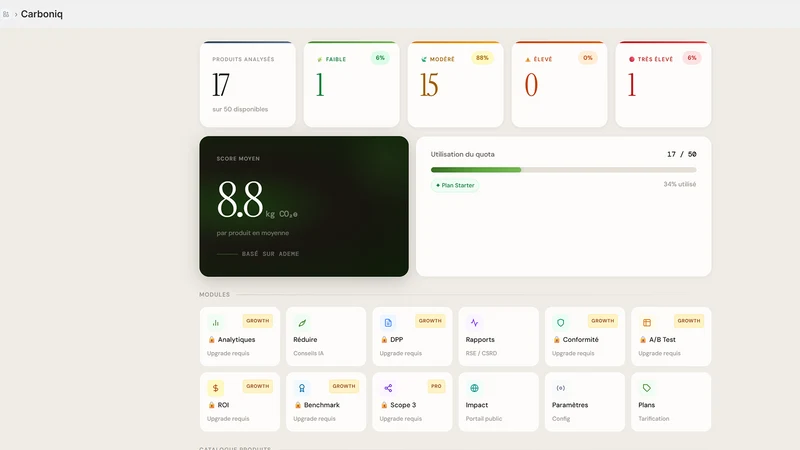Click the lock icon beside DPP
The height and width of the screenshot is (450, 800).
click(x=384, y=339)
